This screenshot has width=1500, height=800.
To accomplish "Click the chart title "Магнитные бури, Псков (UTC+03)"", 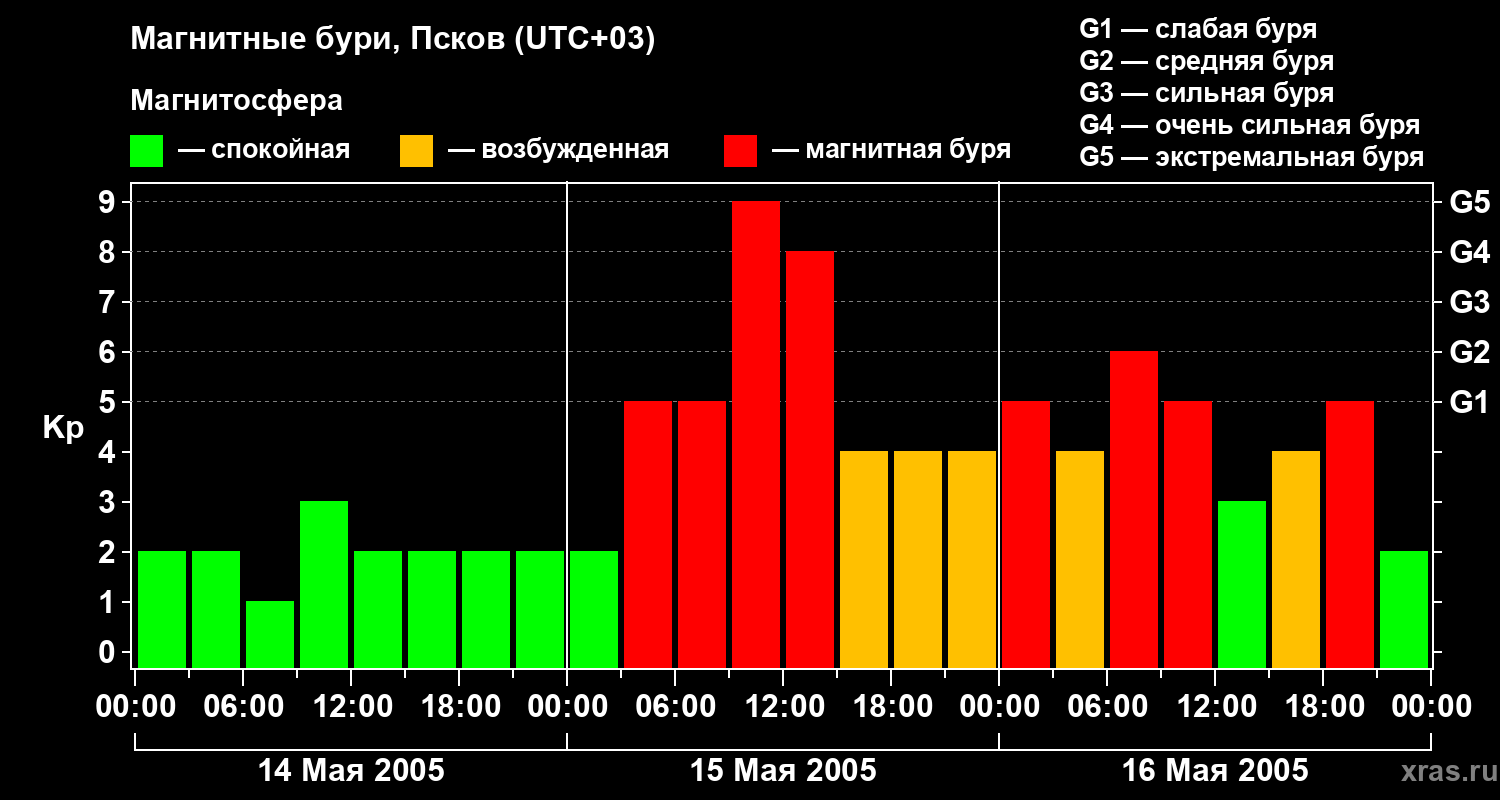I will point(393,41).
